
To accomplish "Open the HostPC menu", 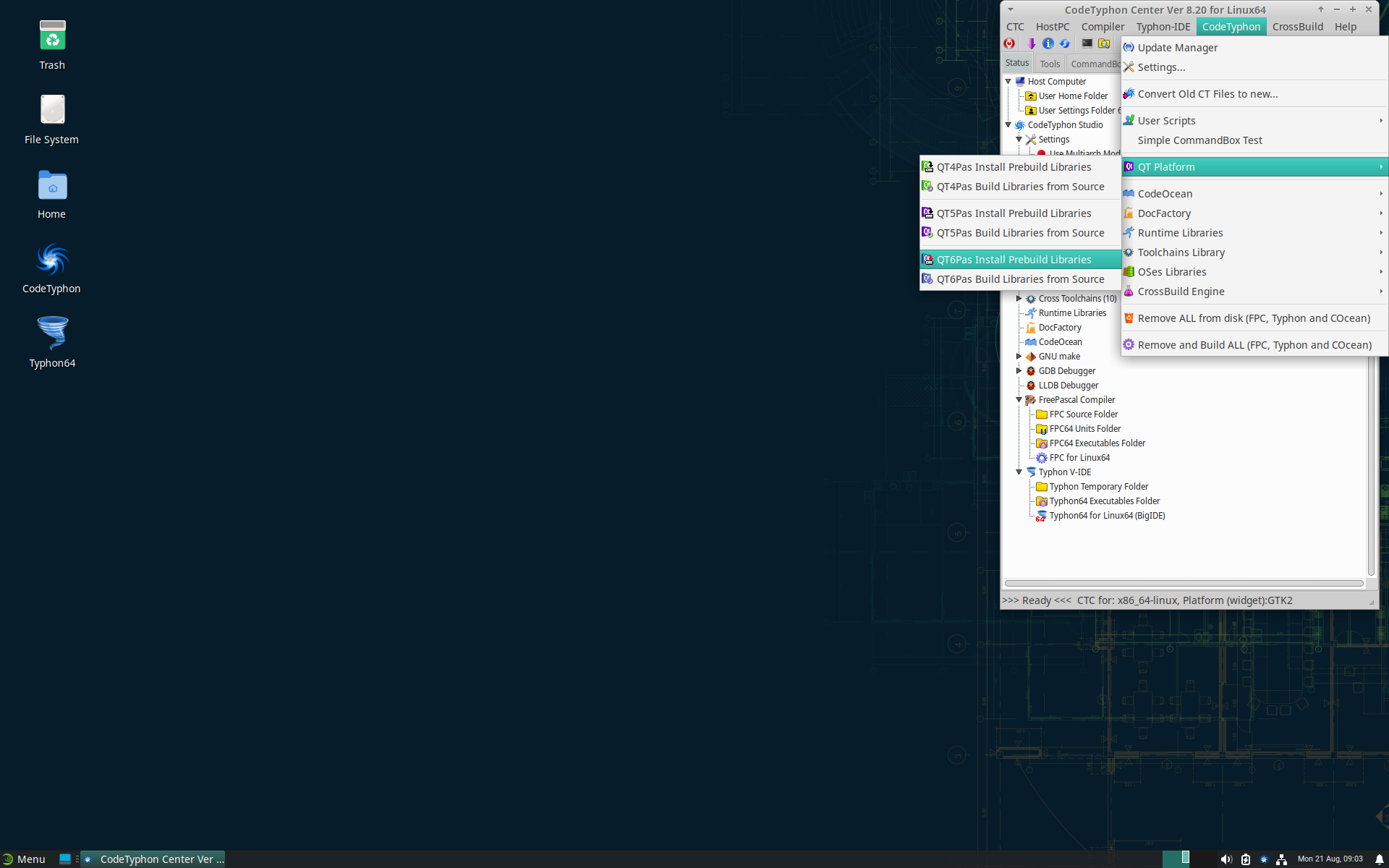I will pyautogui.click(x=1053, y=27).
